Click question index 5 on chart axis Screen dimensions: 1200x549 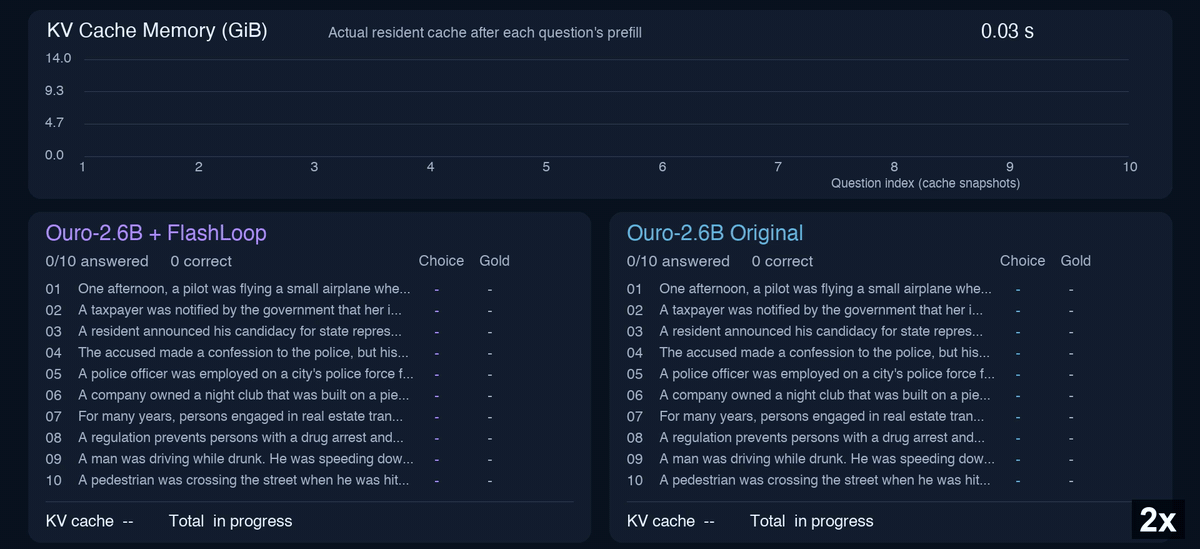[546, 167]
